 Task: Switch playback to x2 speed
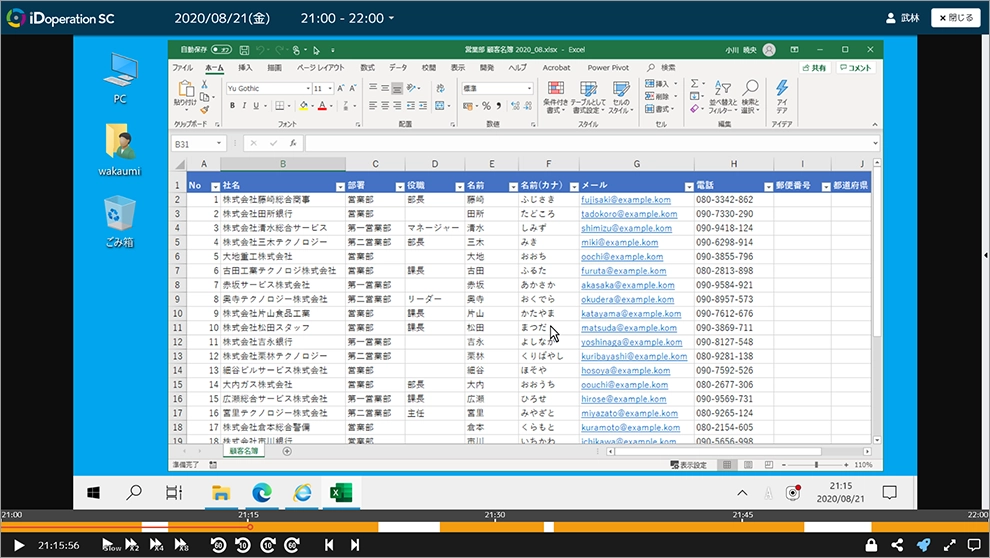coord(132,545)
